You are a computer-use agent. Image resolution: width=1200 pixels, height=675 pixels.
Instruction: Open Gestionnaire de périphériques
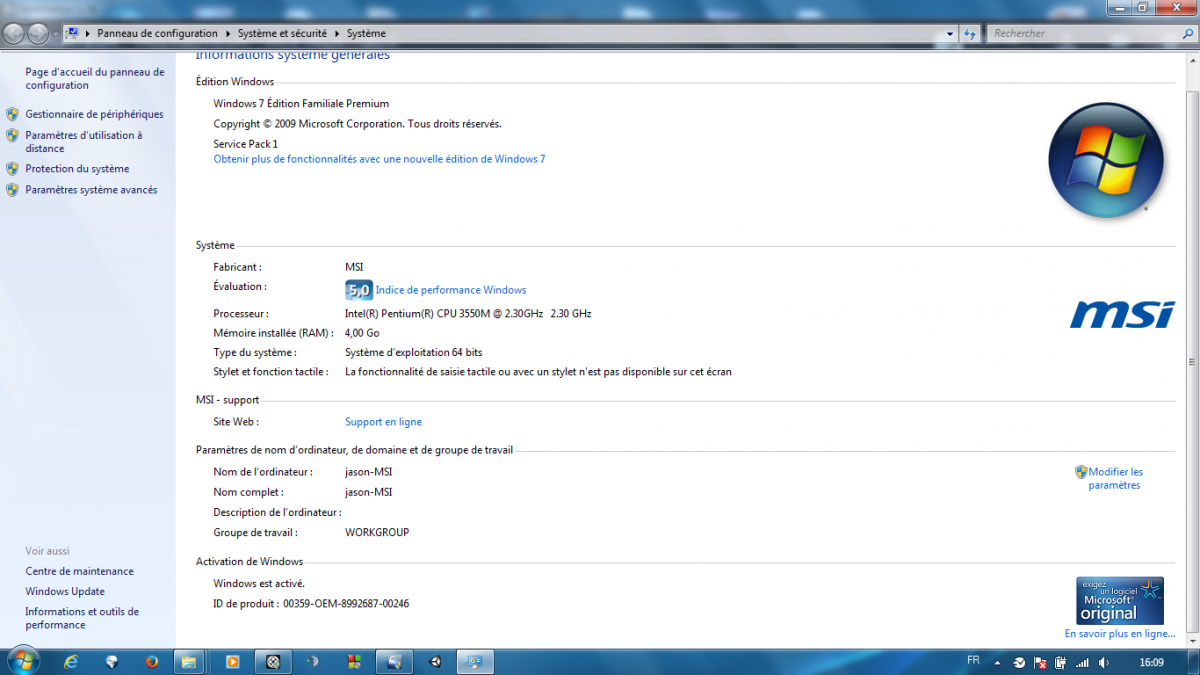pos(94,114)
